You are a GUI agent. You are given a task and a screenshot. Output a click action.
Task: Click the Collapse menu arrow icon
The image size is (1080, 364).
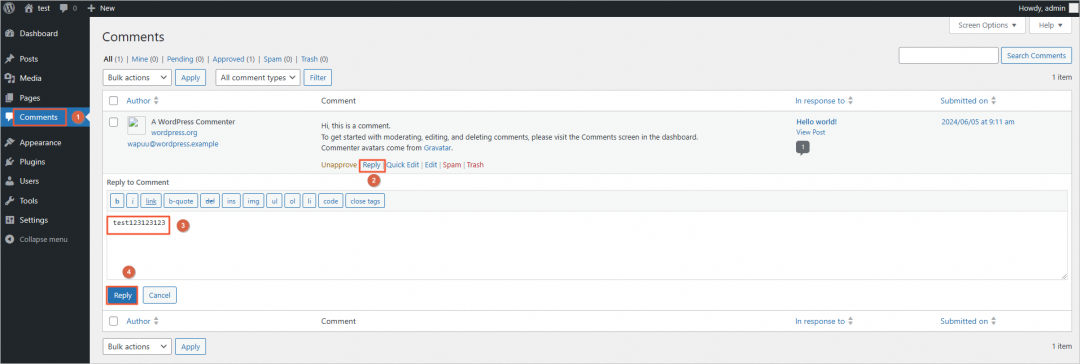[x=10, y=239]
